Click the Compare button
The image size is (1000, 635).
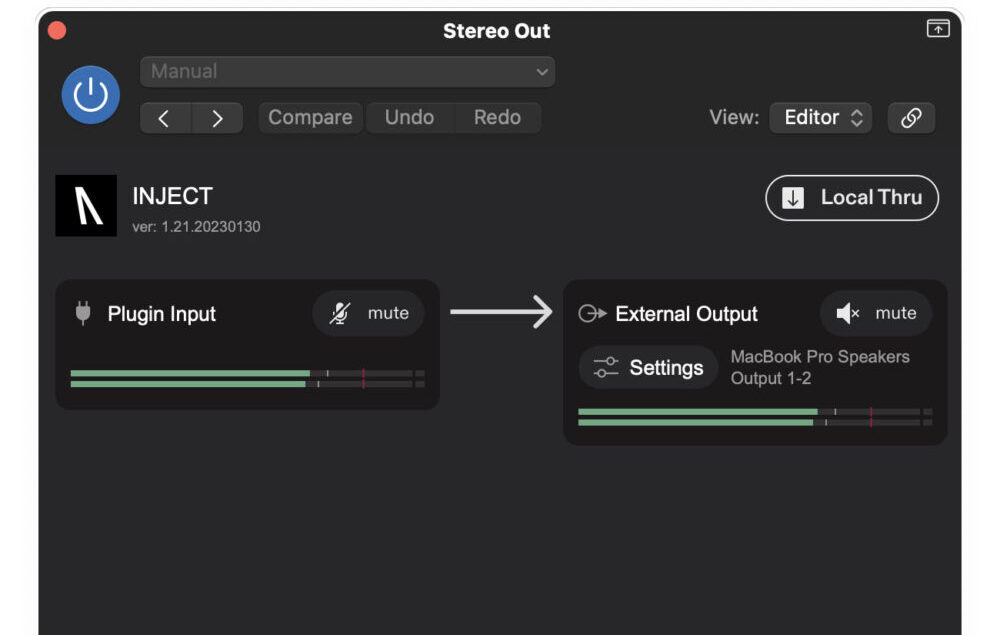point(310,117)
